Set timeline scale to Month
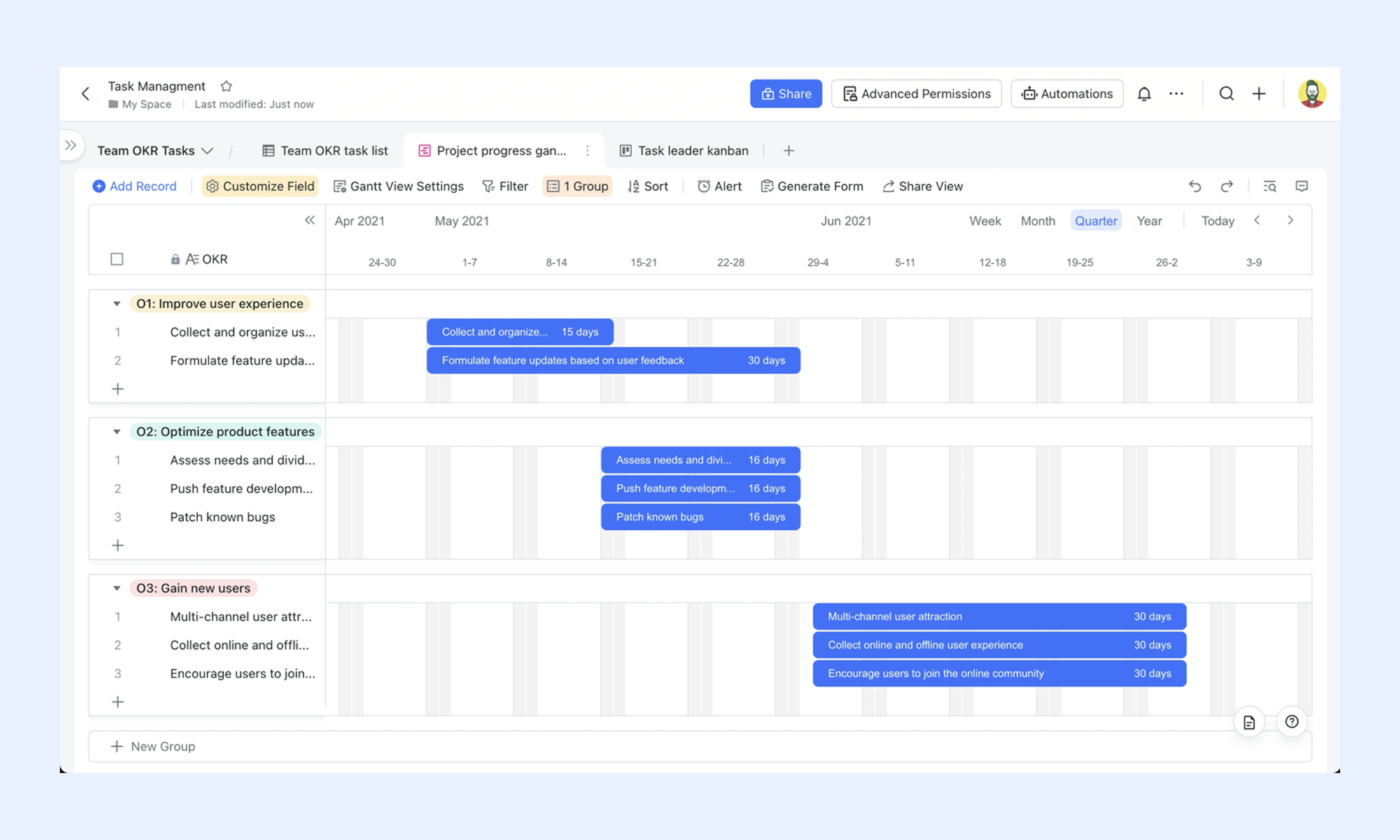Screen dimensions: 1400x840 [1037, 220]
